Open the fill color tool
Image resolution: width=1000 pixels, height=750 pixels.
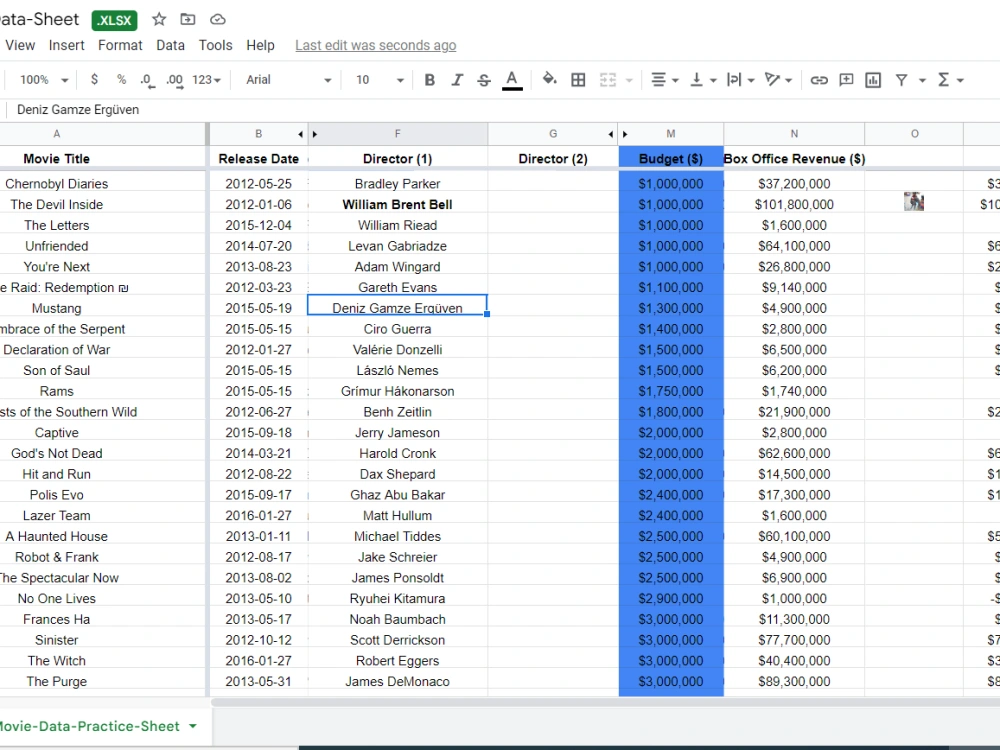[549, 79]
